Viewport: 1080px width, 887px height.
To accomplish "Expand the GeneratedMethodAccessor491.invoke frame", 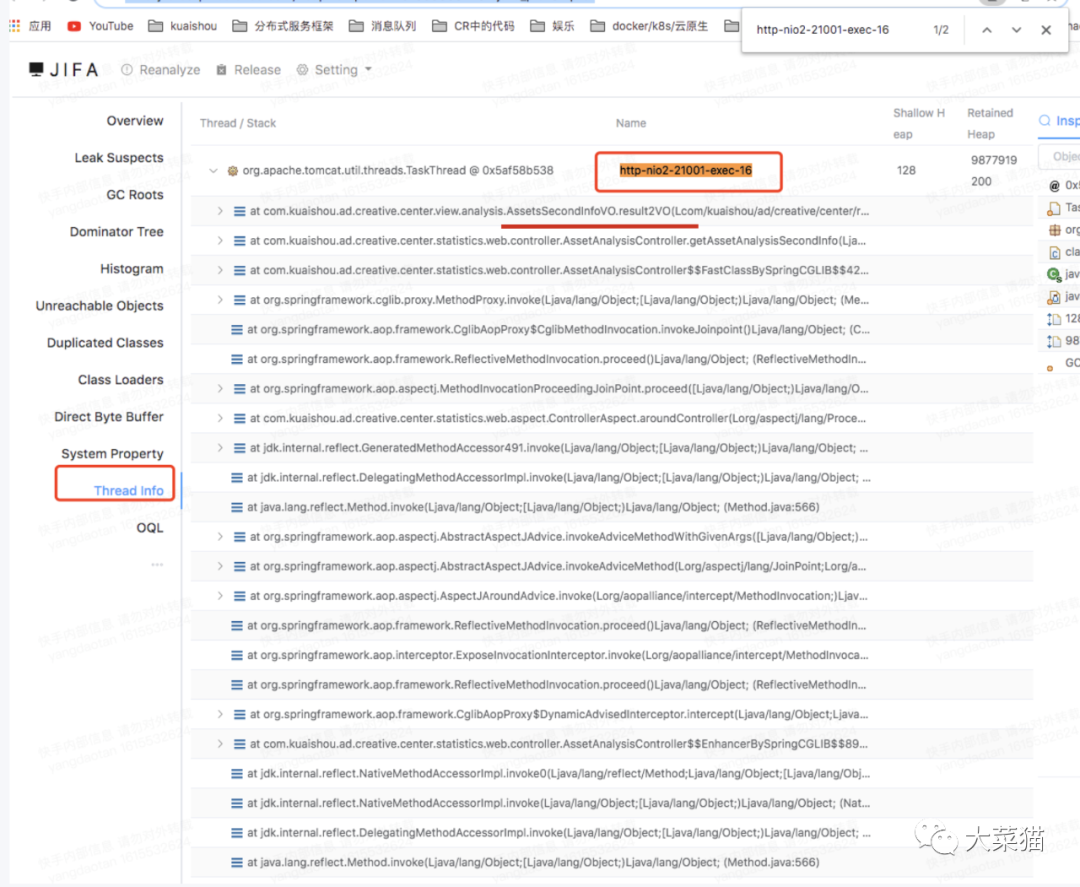I will coord(220,448).
